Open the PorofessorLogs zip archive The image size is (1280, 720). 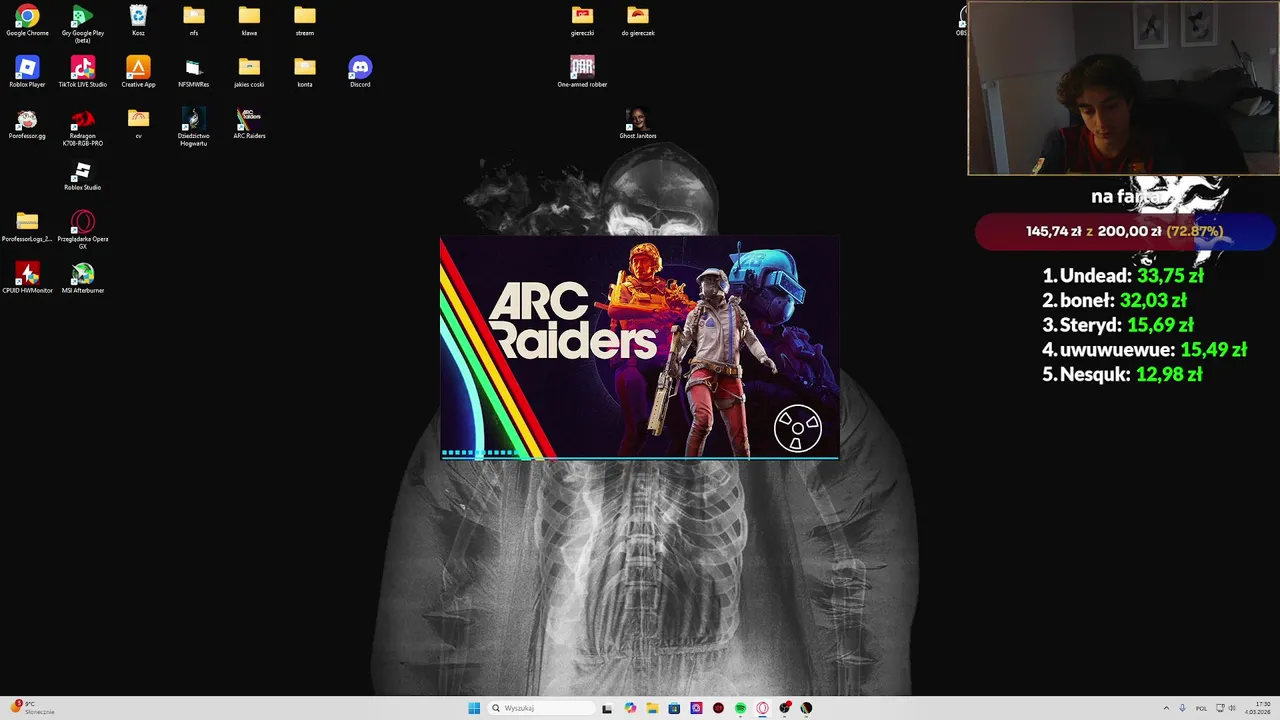coord(27,227)
